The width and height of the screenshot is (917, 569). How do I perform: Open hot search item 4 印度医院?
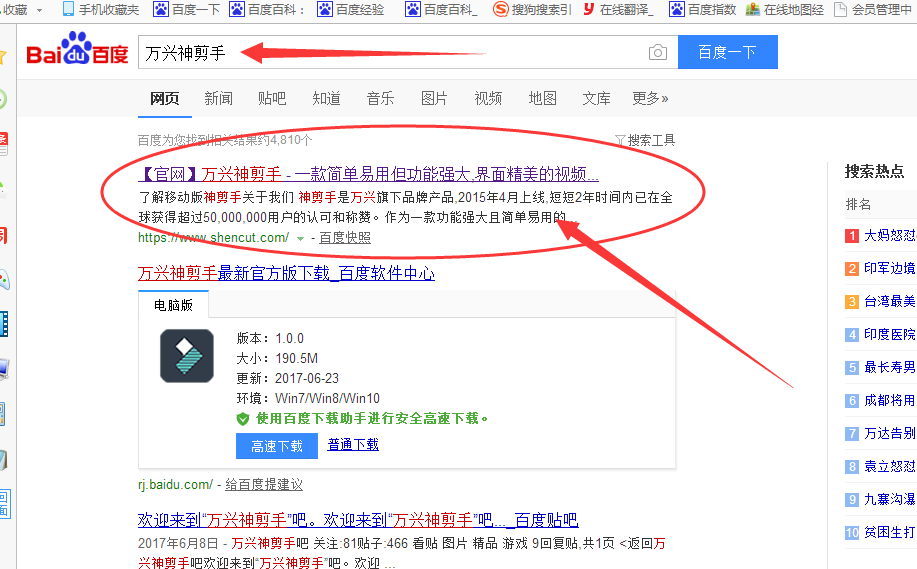[x=889, y=334]
